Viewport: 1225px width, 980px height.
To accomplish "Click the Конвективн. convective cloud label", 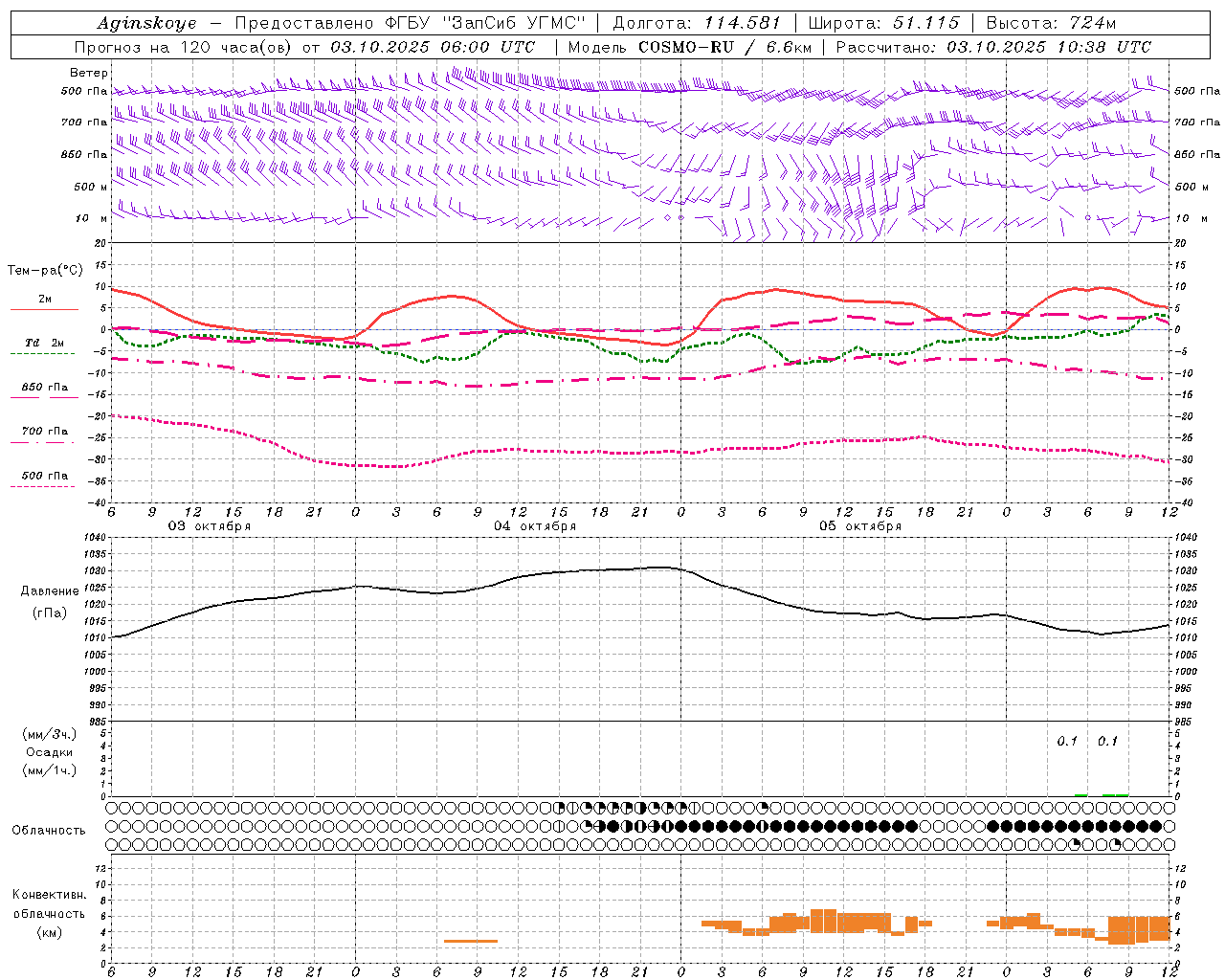I will point(50,895).
